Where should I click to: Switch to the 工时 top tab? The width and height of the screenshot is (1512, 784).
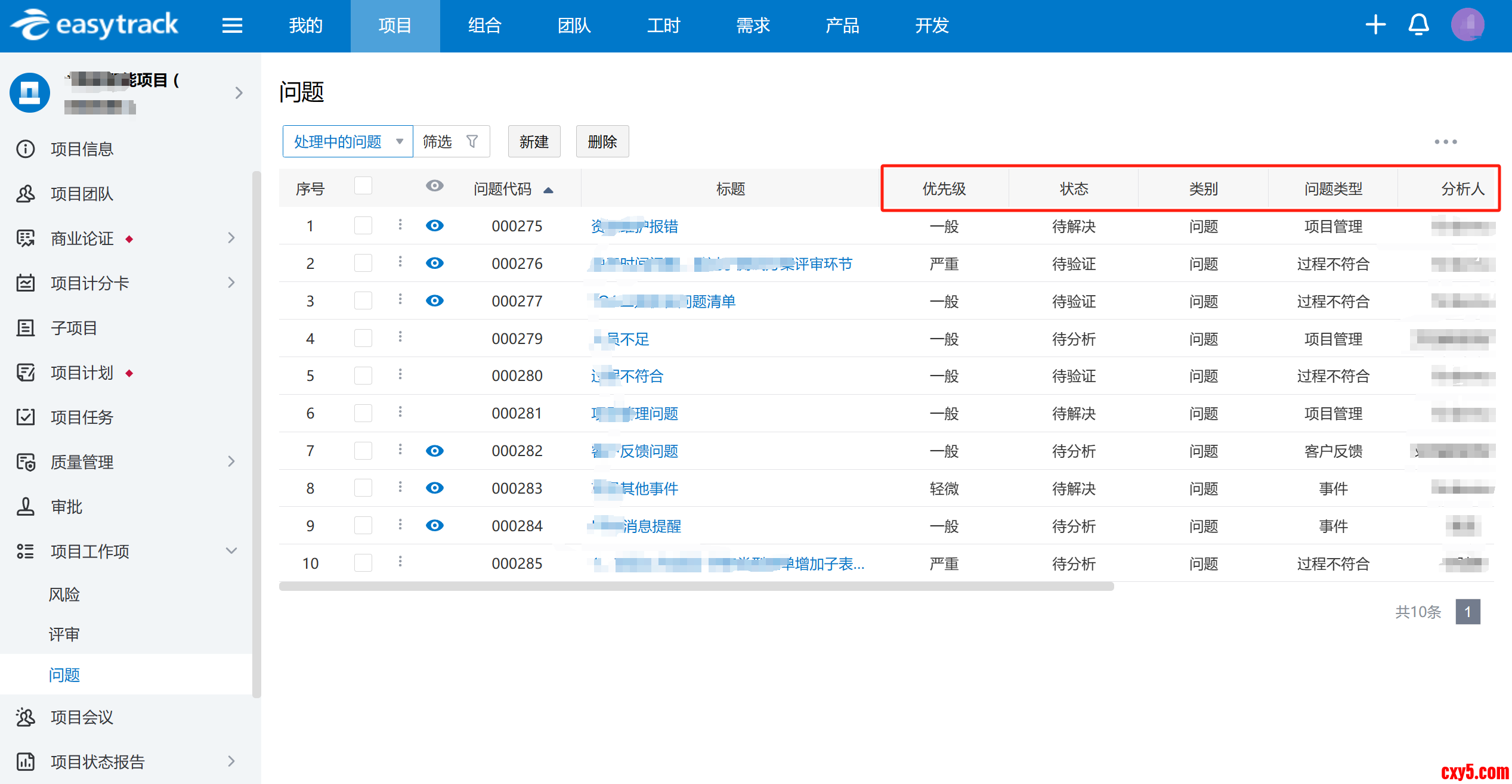click(x=663, y=26)
